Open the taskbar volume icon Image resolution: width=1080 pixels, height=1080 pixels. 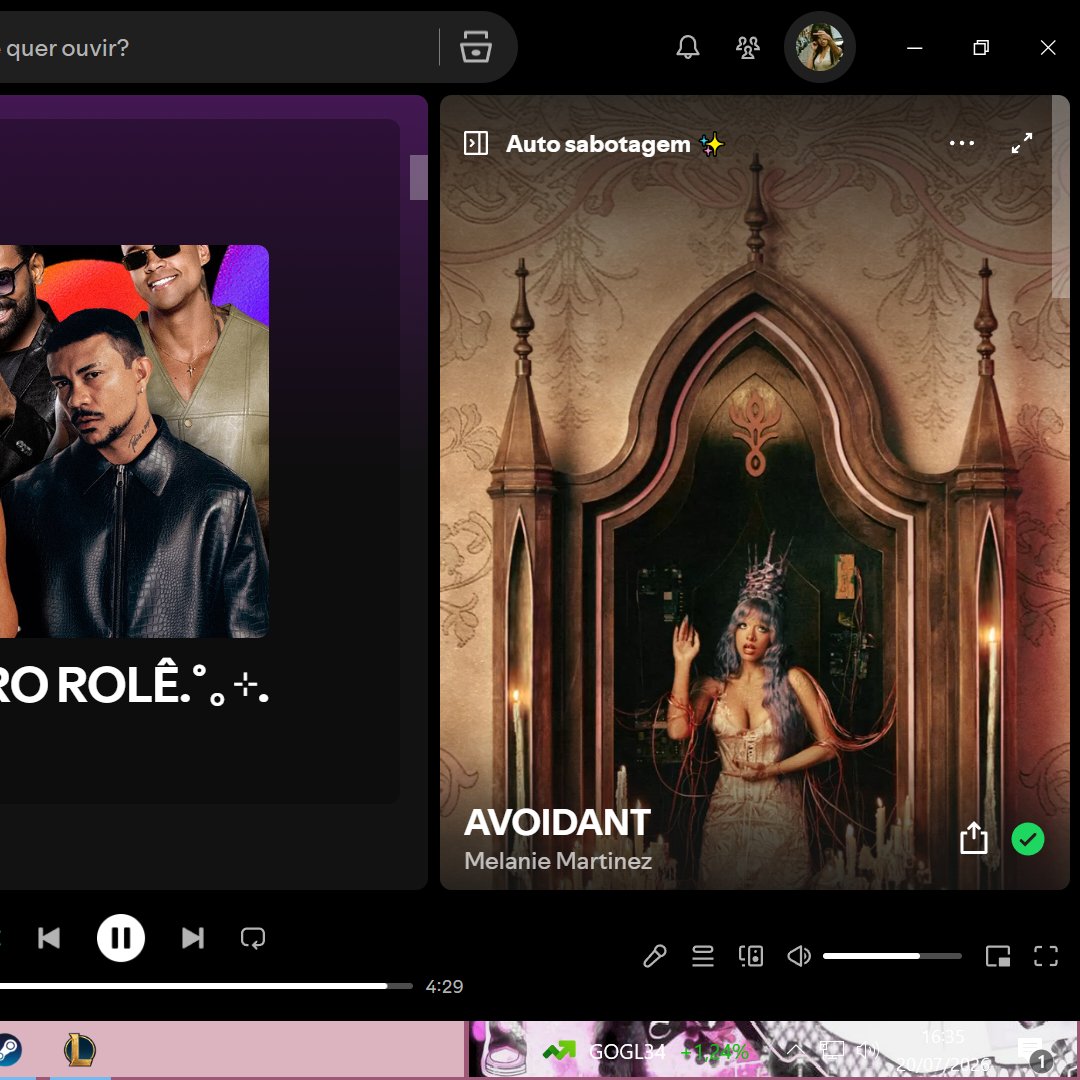click(x=868, y=1050)
